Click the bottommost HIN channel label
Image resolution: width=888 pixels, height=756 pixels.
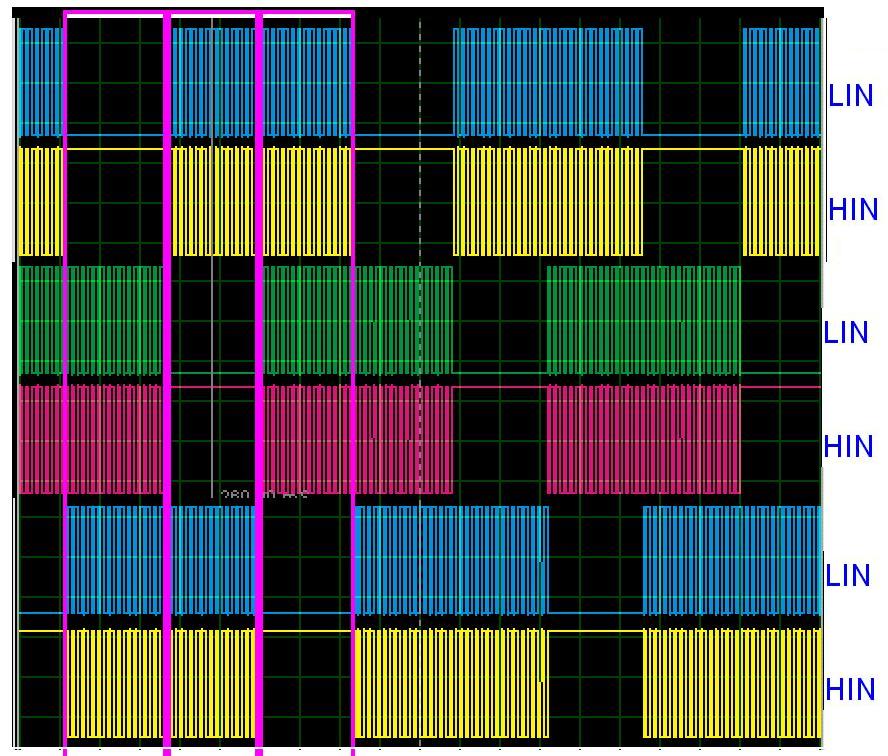click(x=852, y=690)
